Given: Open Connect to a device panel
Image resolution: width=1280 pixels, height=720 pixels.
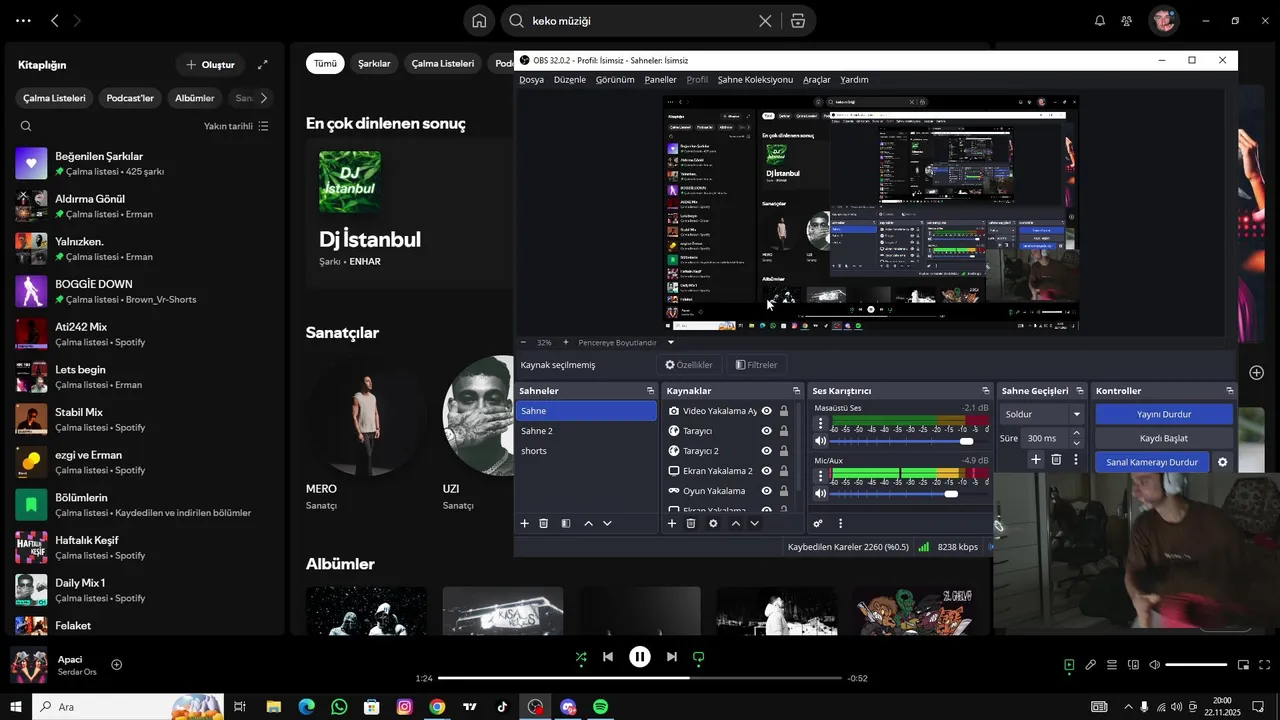Looking at the screenshot, I should 1133,665.
